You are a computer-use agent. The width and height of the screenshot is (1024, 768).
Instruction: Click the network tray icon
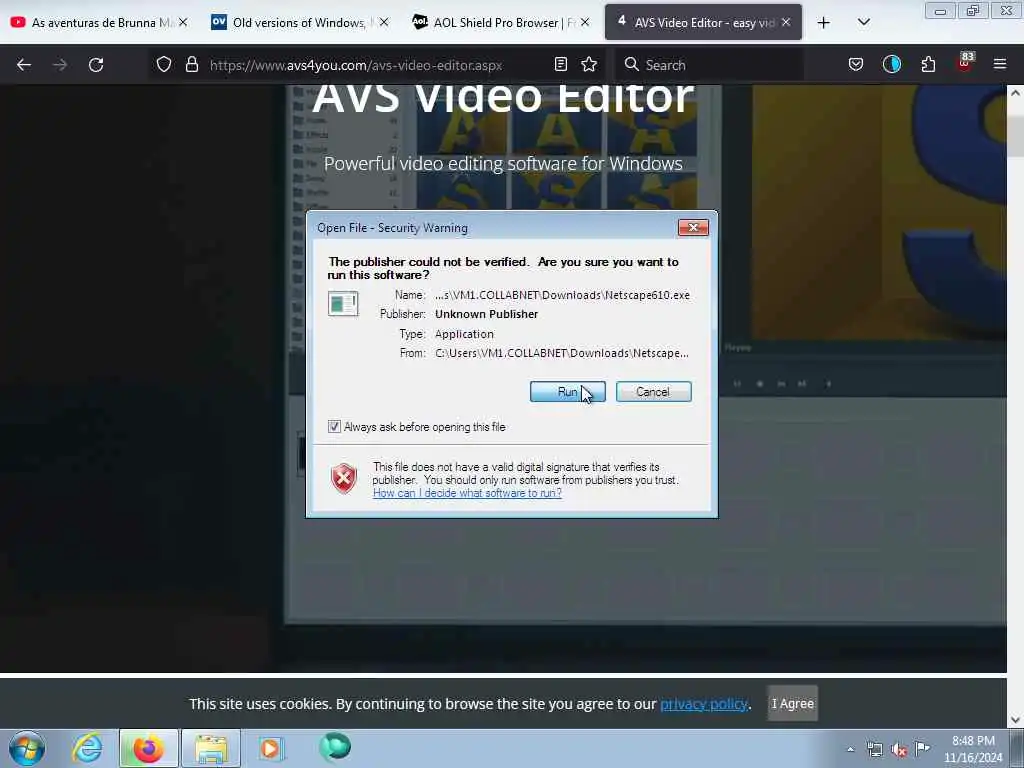[874, 750]
